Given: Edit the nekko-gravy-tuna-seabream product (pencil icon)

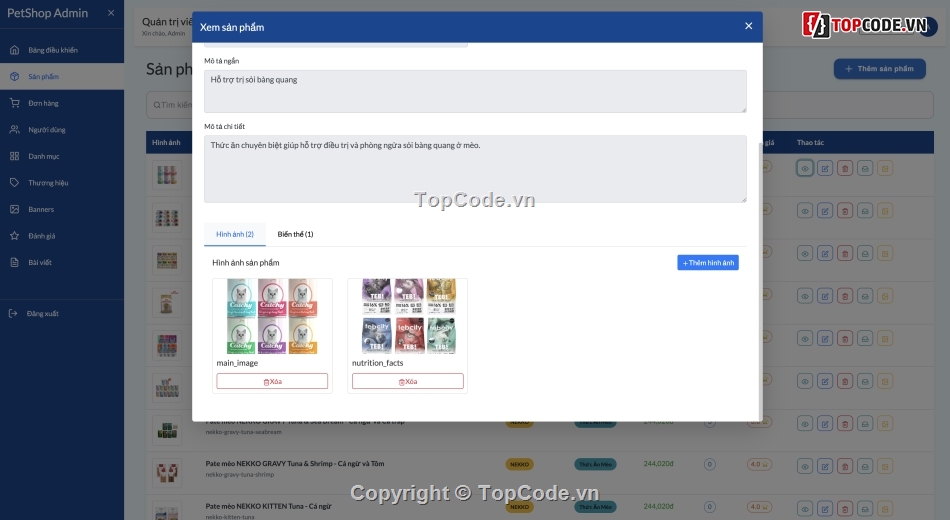Looking at the screenshot, I should [825, 424].
